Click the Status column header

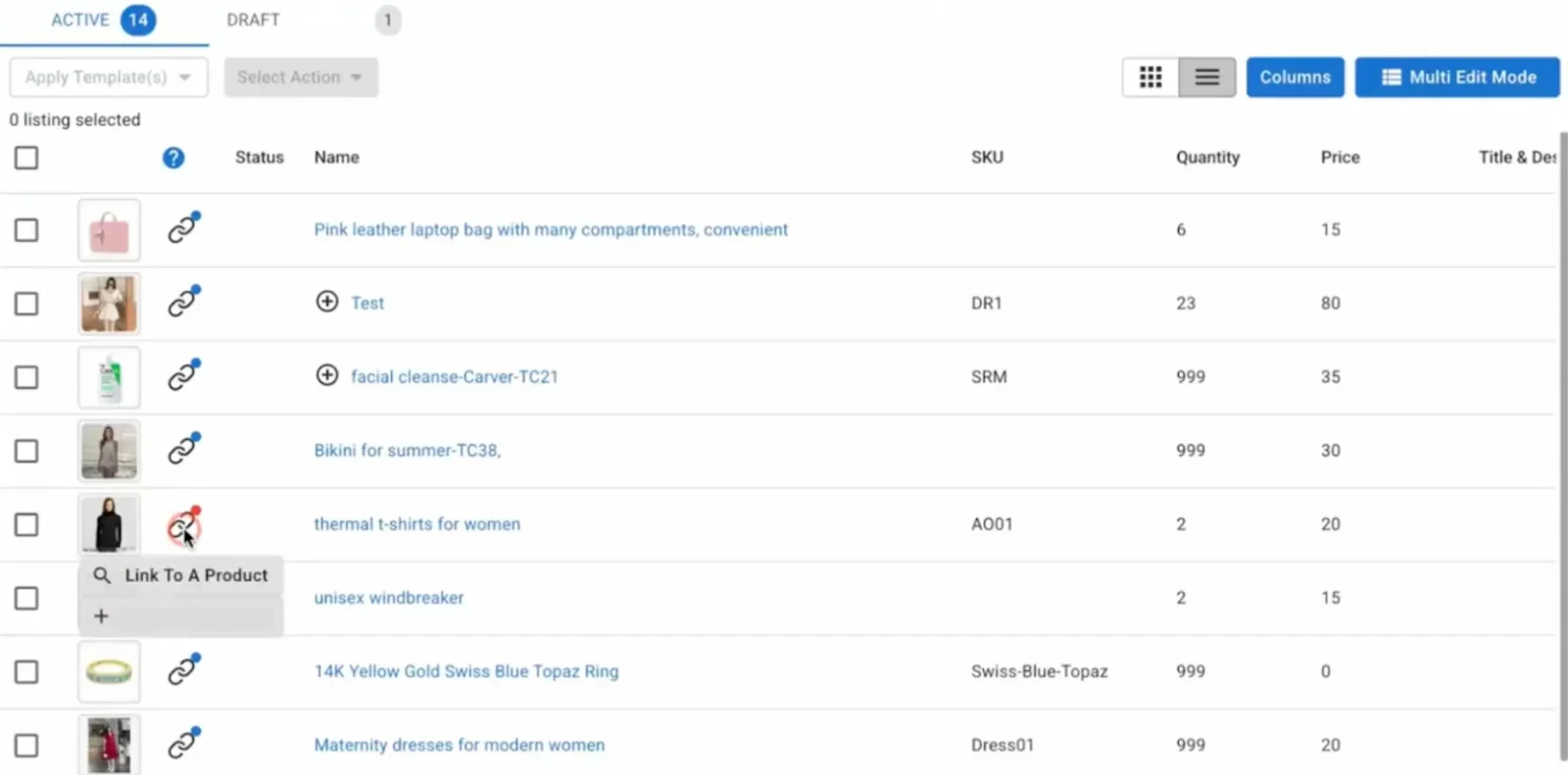[x=259, y=157]
